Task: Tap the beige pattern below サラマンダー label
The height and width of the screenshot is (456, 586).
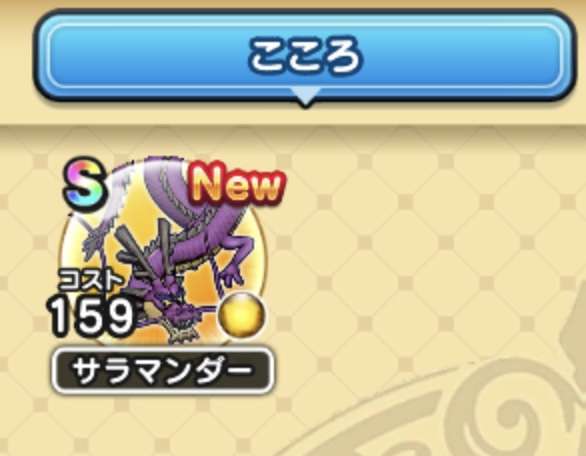Action: click(x=163, y=424)
